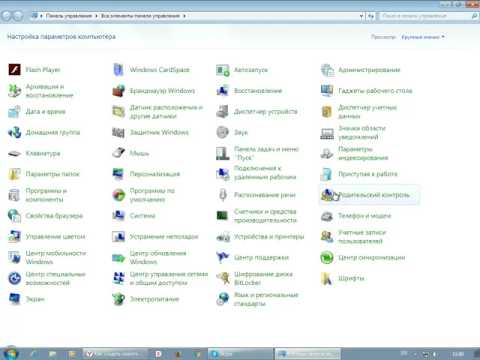Open Устранение неполадок link
Screen dimensions: 480x360
point(164,237)
